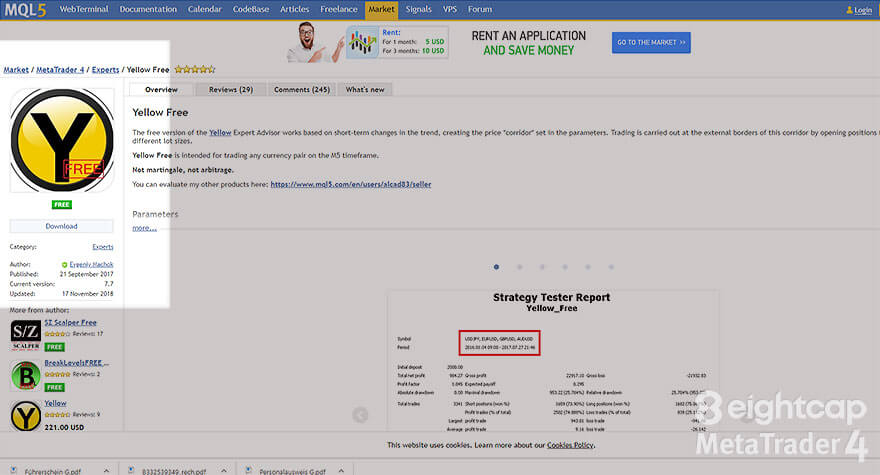
Task: Open Personalausweis G.pdf download item
Action: 292,472
